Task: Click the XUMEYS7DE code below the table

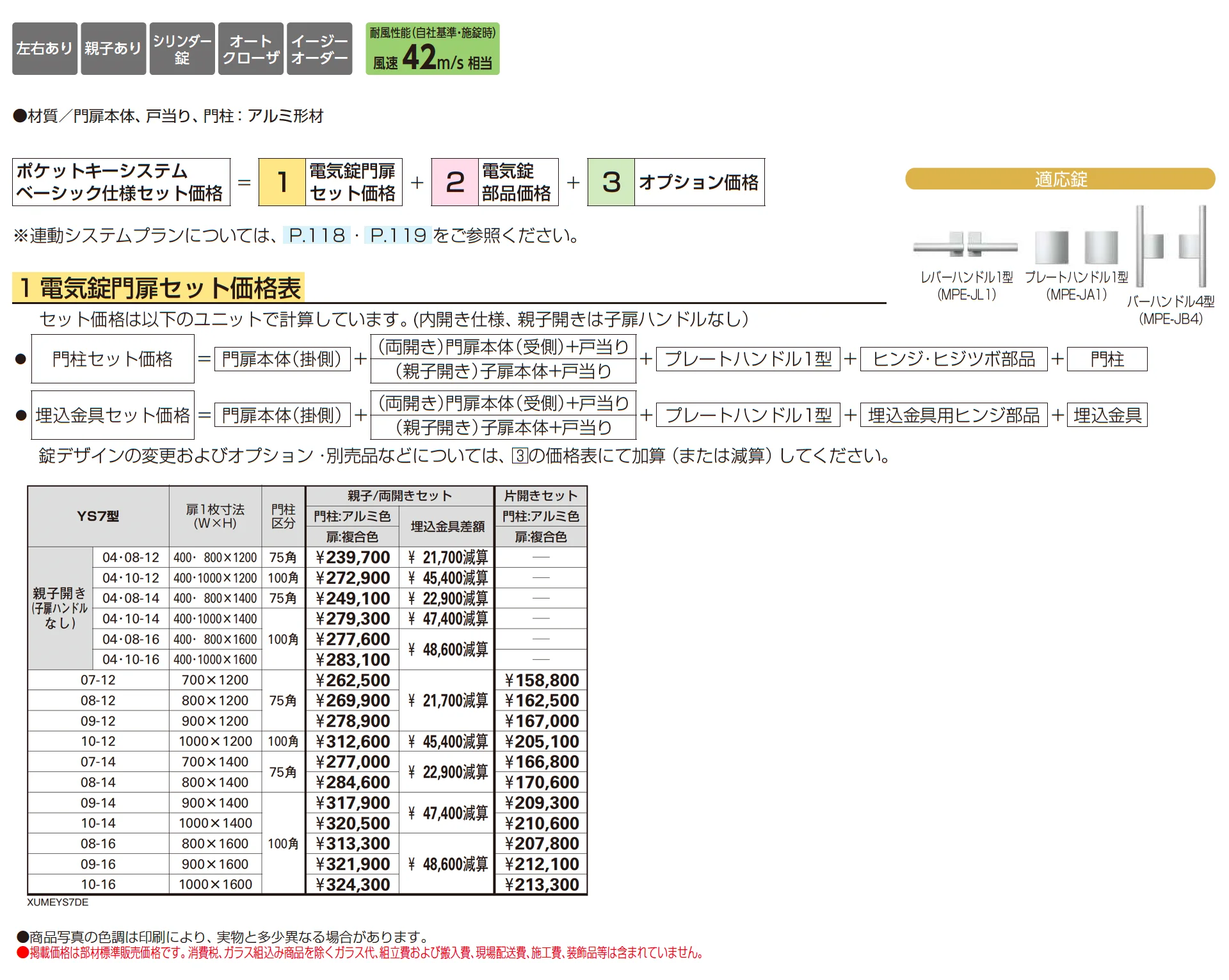Action: point(58,903)
